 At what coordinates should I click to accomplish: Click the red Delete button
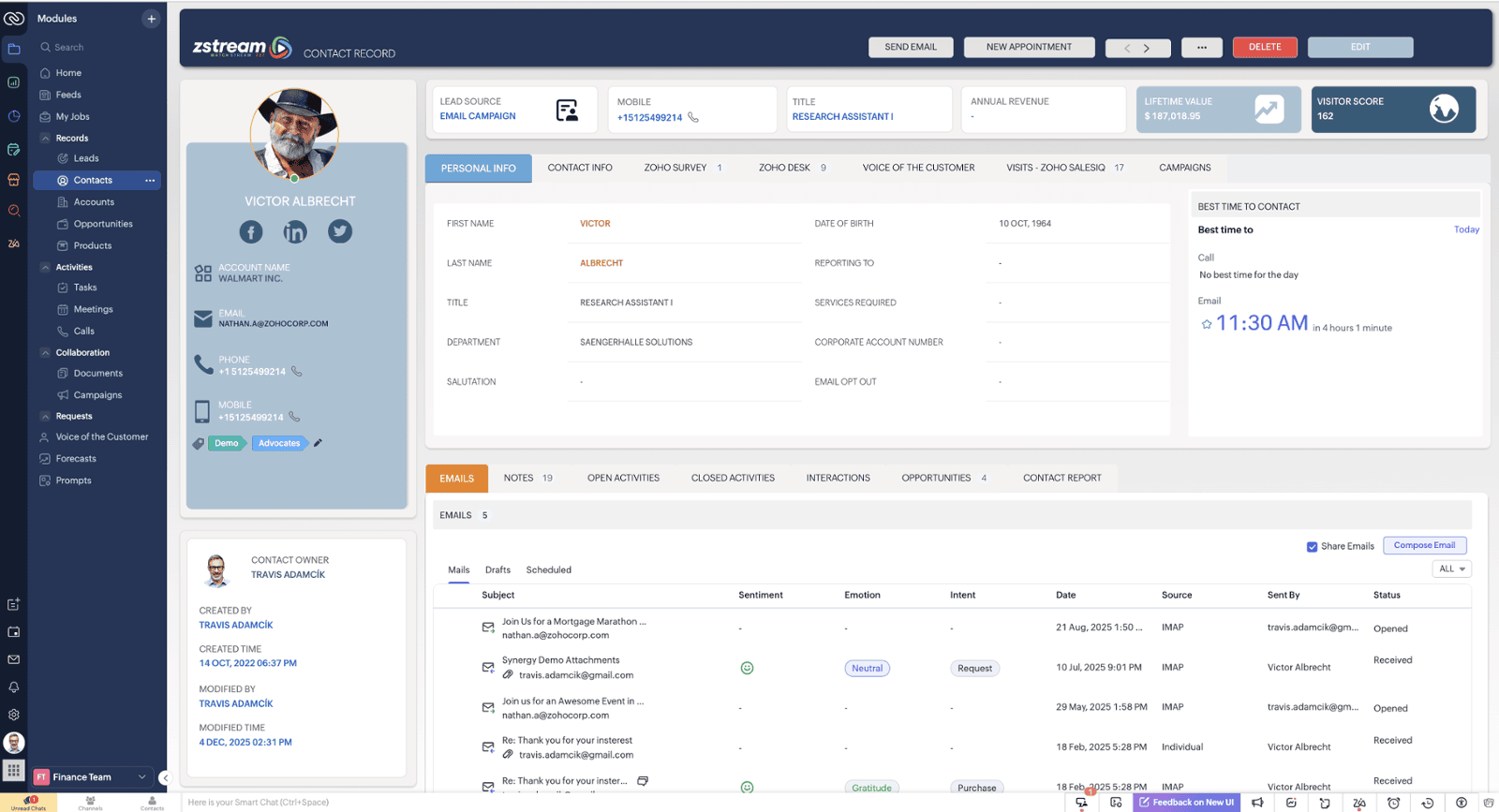click(1264, 47)
